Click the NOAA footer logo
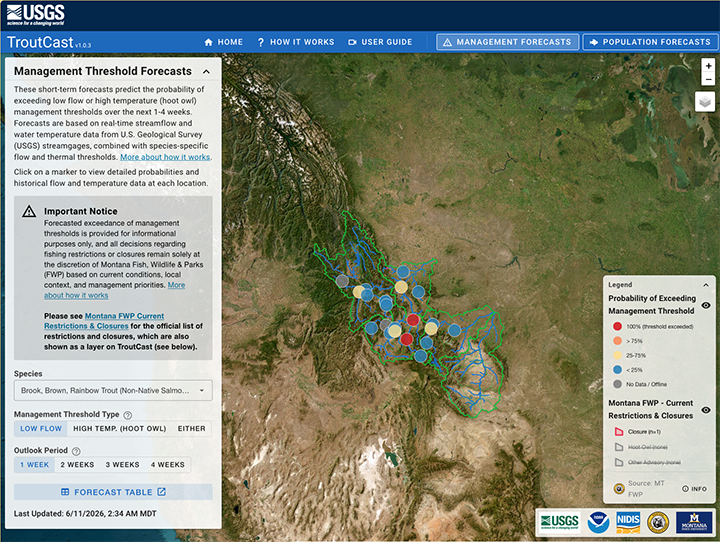The image size is (720, 542). tap(598, 522)
